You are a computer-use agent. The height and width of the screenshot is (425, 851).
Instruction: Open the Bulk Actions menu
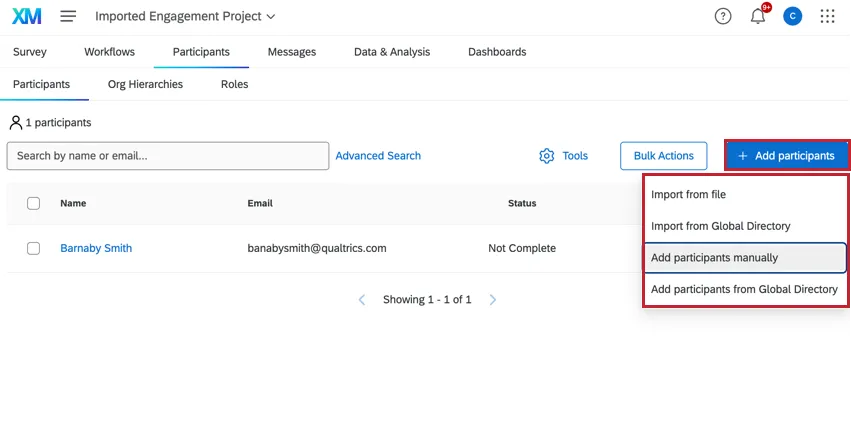point(663,156)
